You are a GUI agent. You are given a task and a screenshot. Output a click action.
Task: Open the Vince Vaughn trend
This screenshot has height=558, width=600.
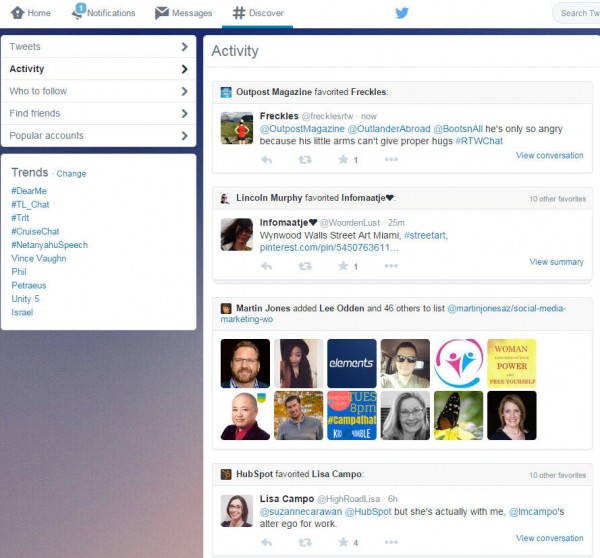point(39,258)
